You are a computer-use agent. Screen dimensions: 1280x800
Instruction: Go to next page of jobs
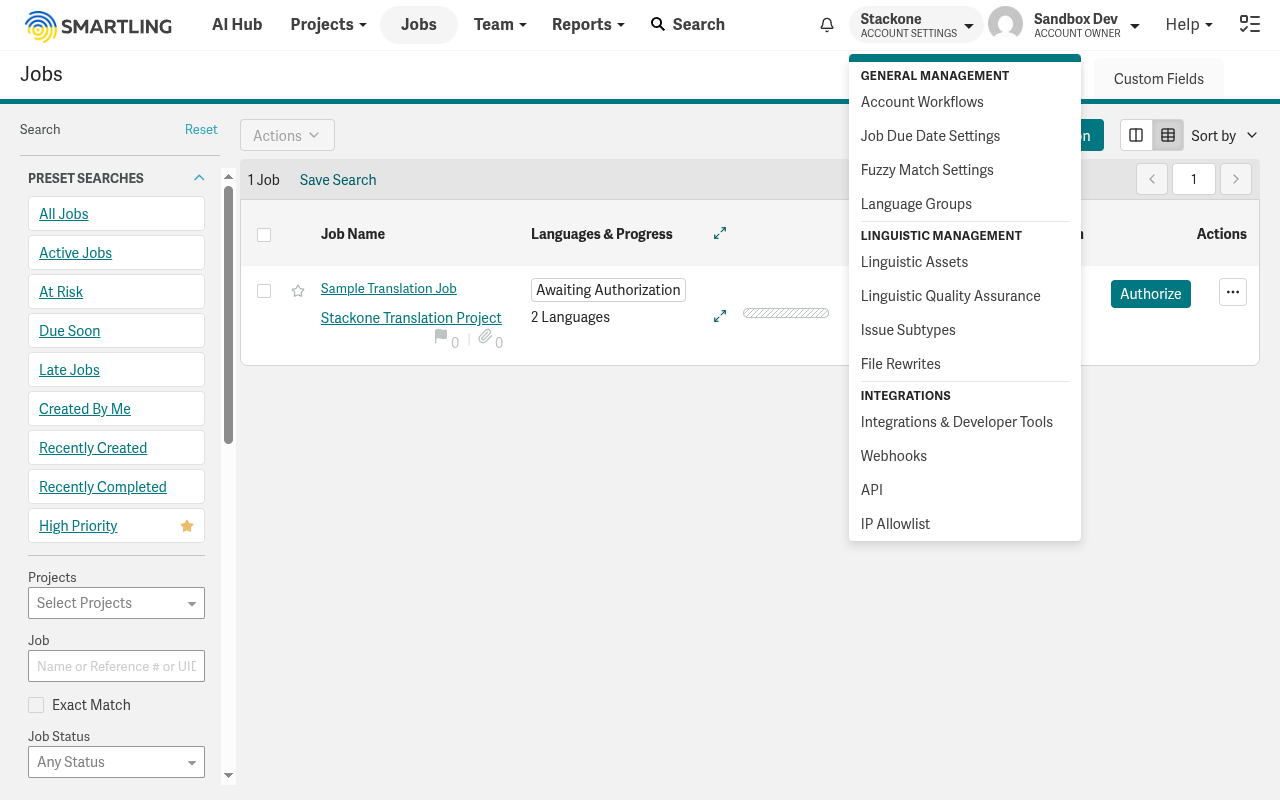point(1236,179)
